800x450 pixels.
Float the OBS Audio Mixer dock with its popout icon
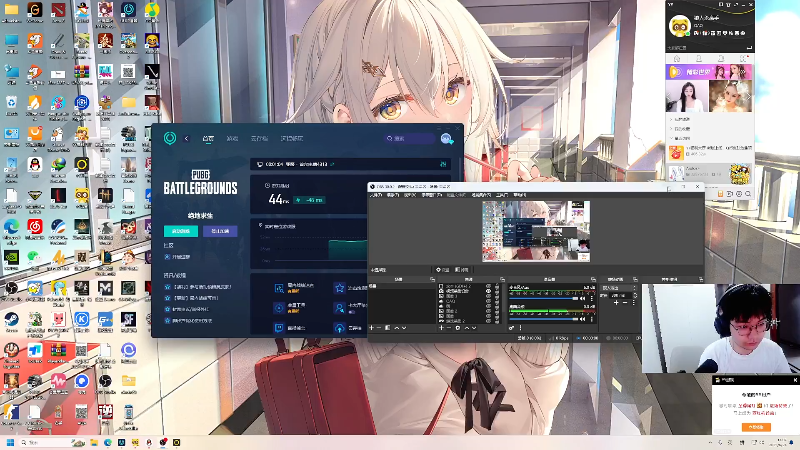[x=593, y=280]
